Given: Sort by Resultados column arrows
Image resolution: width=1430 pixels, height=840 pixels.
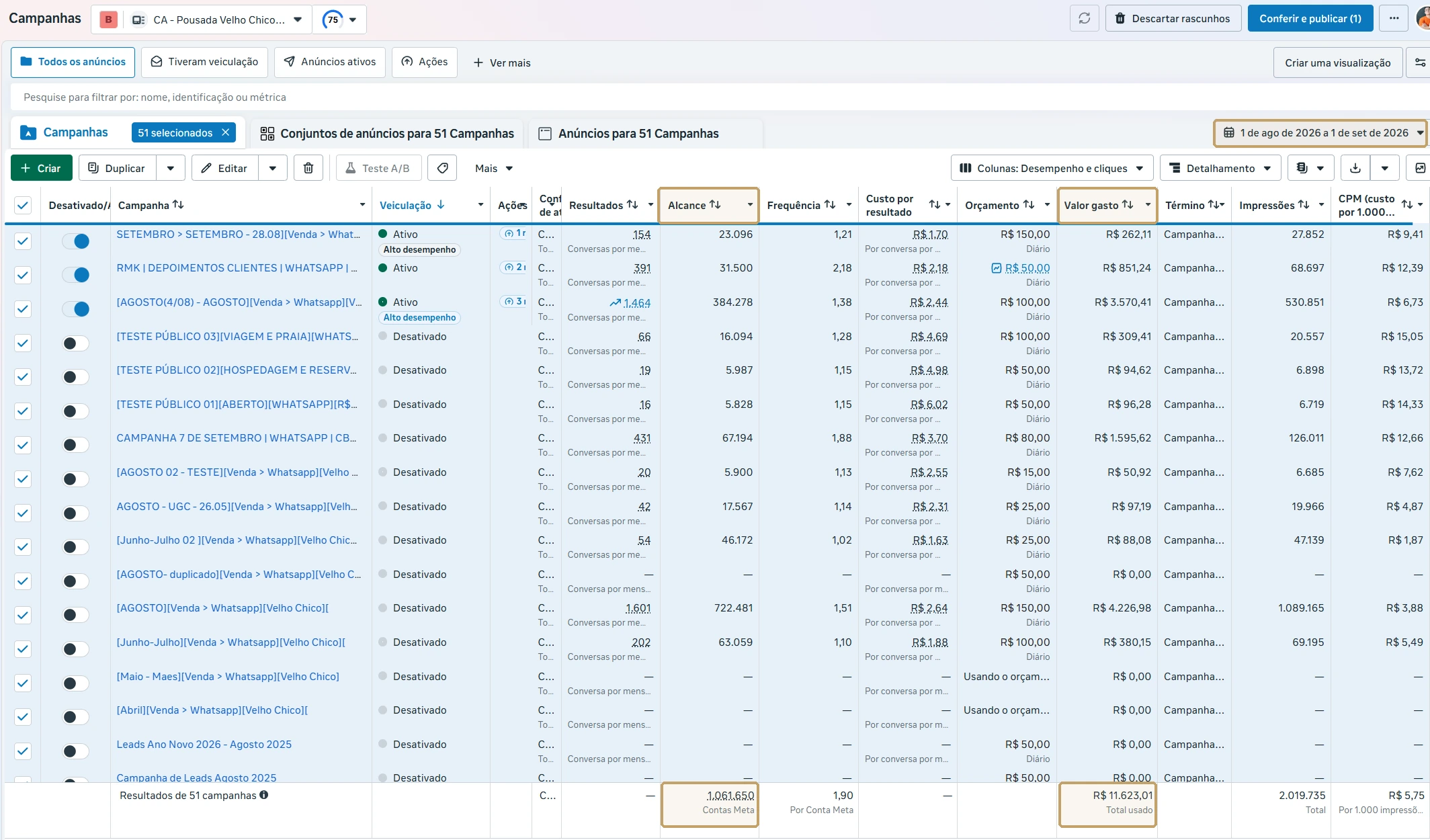Looking at the screenshot, I should point(632,204).
